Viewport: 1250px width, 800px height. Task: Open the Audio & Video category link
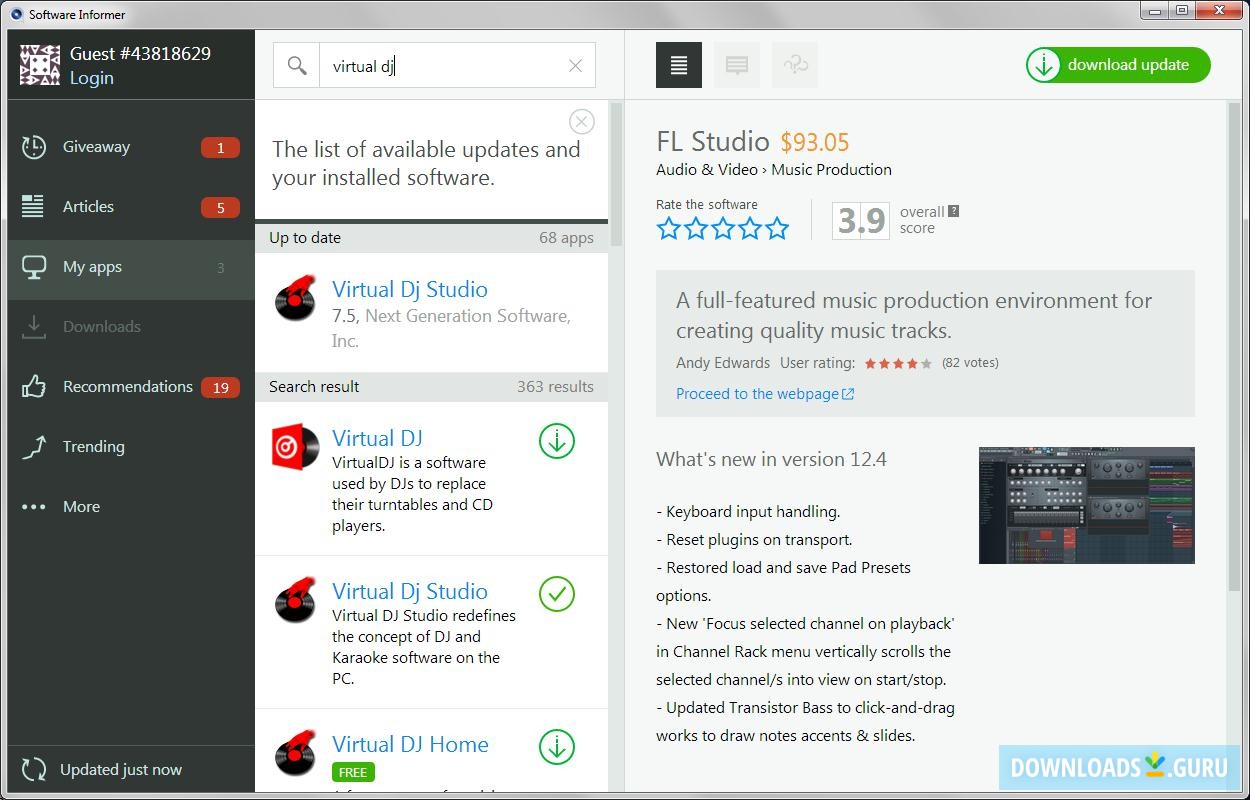(x=707, y=170)
